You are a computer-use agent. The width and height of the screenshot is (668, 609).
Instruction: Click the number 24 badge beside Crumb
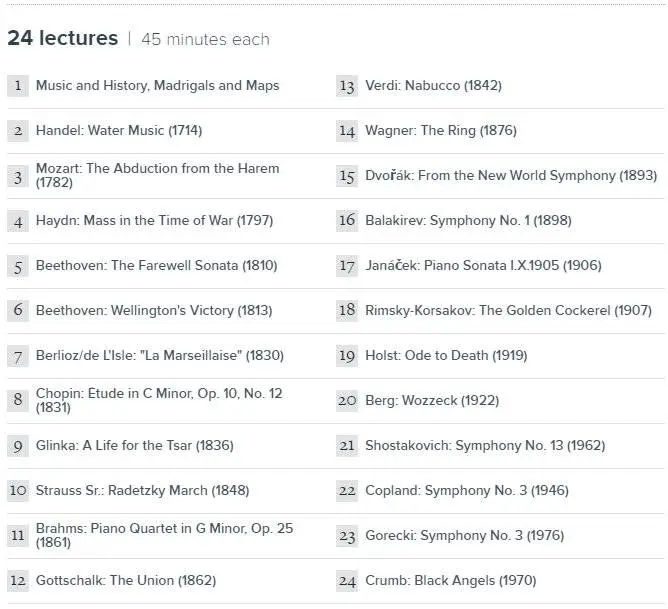point(347,581)
